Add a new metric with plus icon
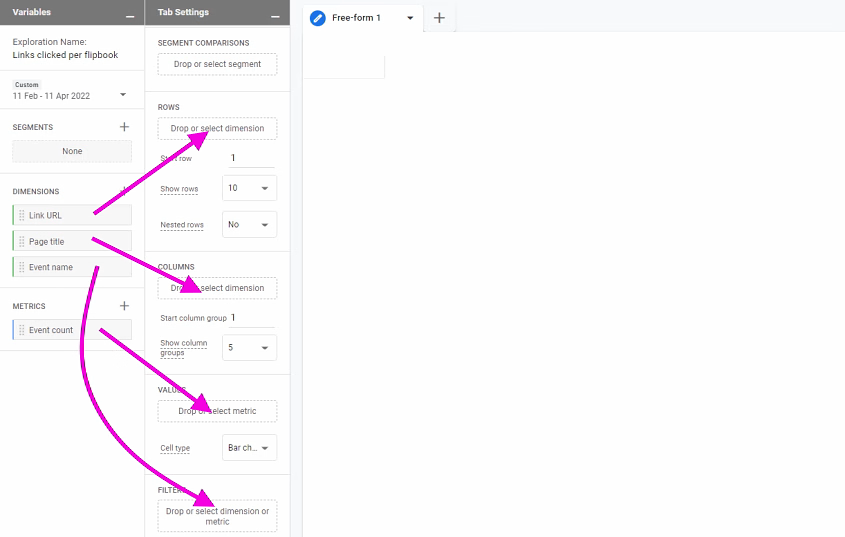The image size is (845, 537). [124, 306]
